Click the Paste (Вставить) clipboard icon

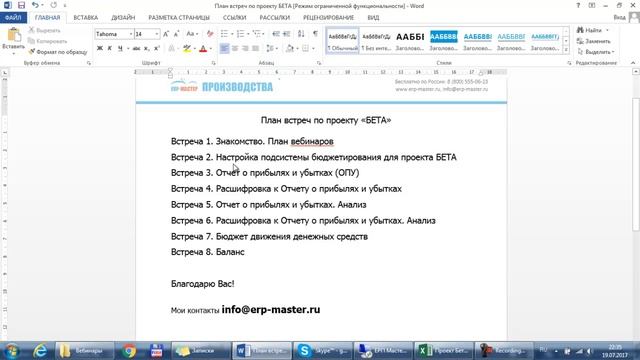pyautogui.click(x=14, y=35)
